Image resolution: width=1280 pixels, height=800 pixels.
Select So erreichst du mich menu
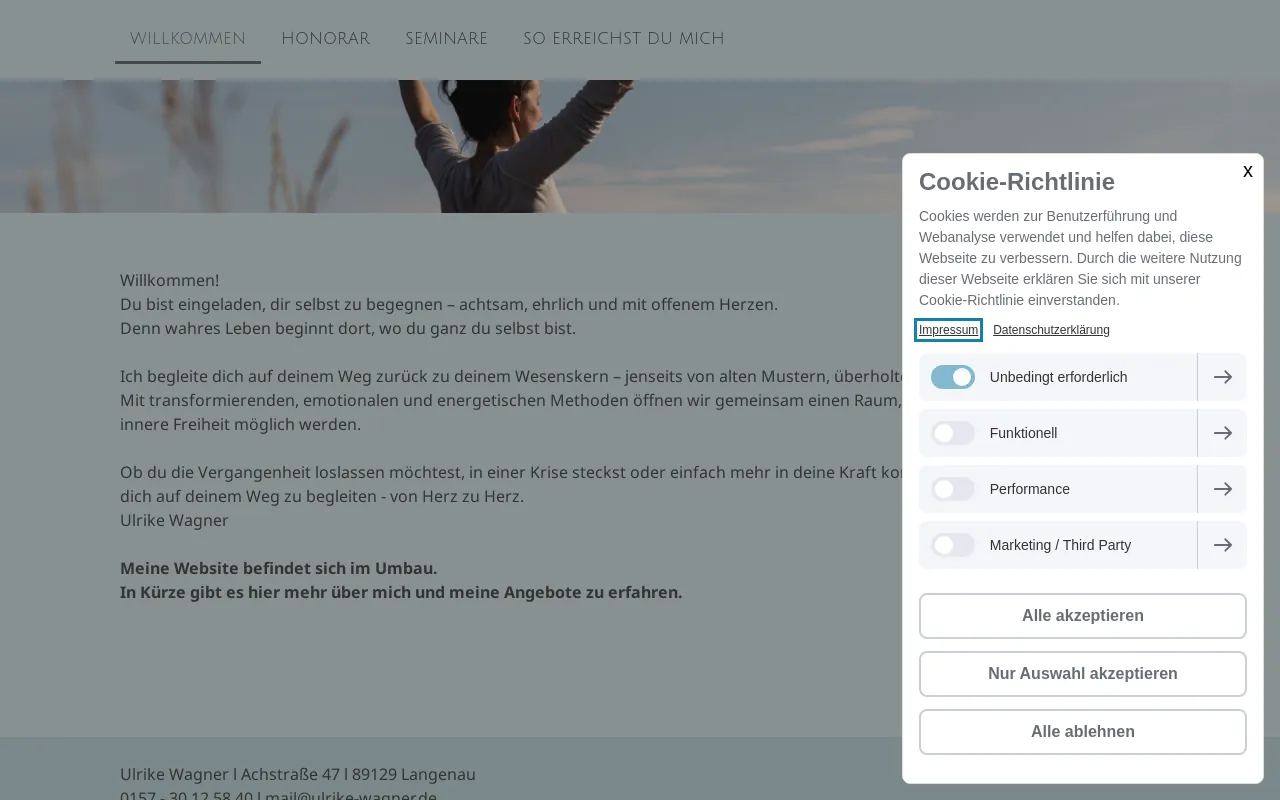tap(624, 39)
